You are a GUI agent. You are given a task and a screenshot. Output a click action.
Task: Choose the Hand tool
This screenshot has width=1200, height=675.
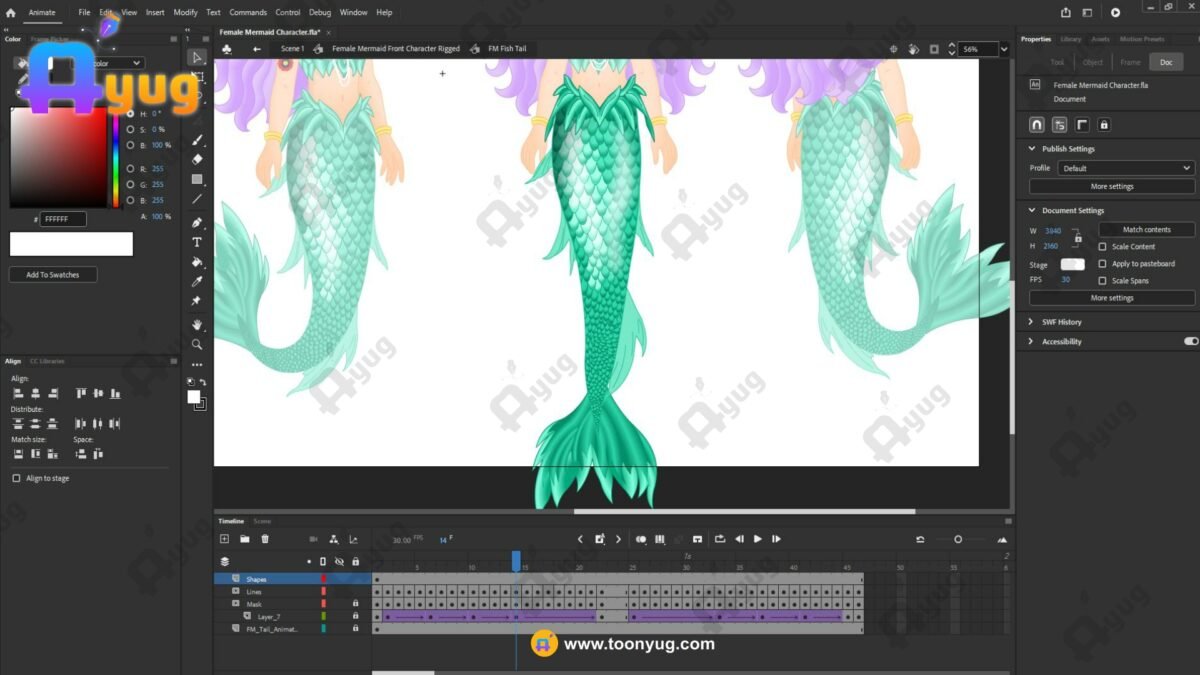197,324
